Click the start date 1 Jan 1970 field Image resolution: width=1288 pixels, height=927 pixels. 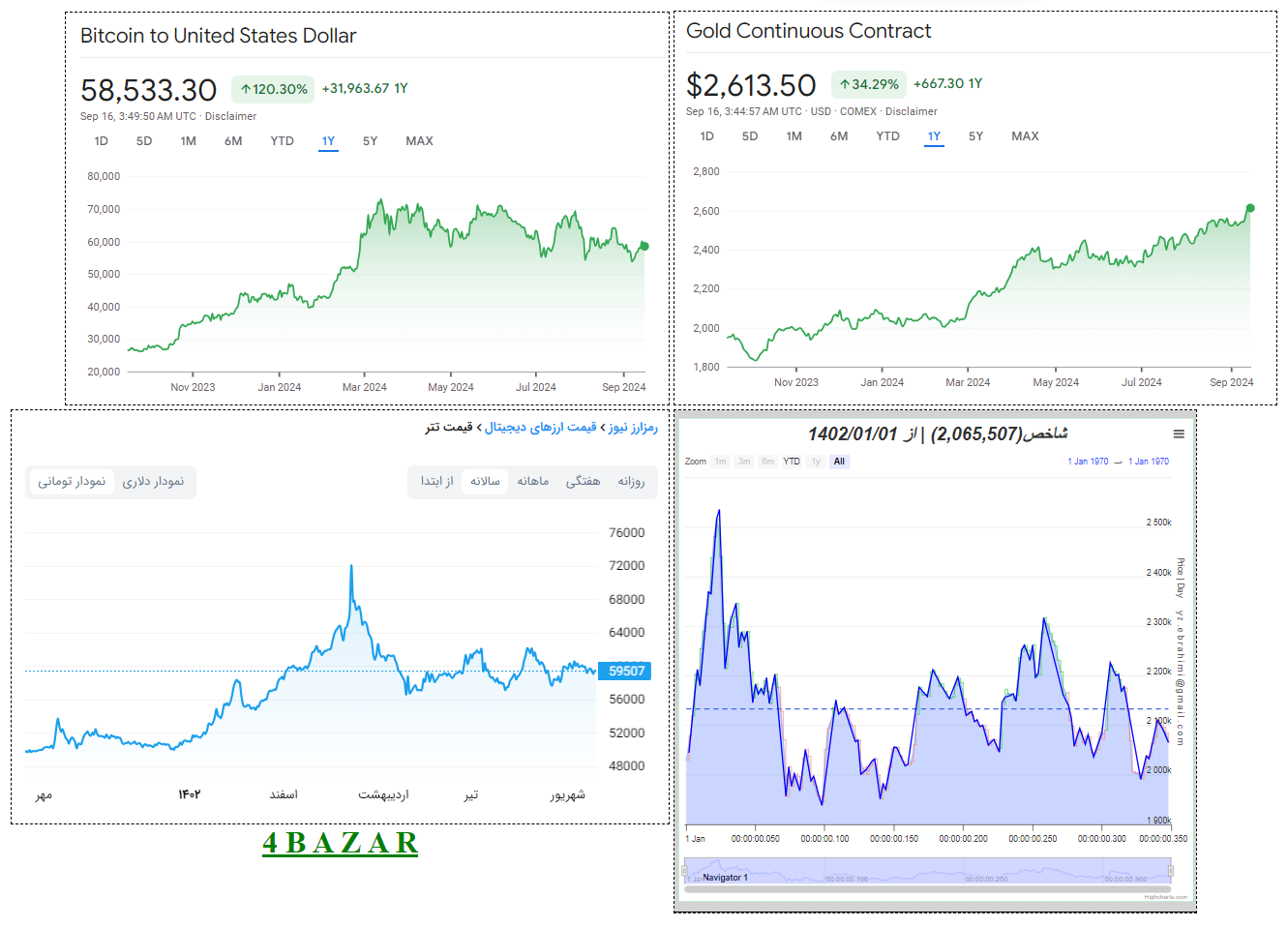[x=1088, y=462]
